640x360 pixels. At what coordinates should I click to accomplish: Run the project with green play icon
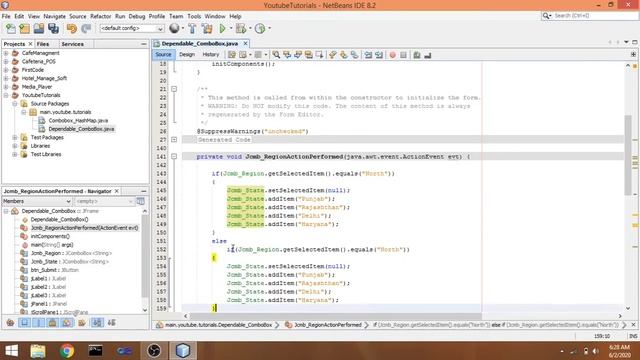tap(222, 28)
